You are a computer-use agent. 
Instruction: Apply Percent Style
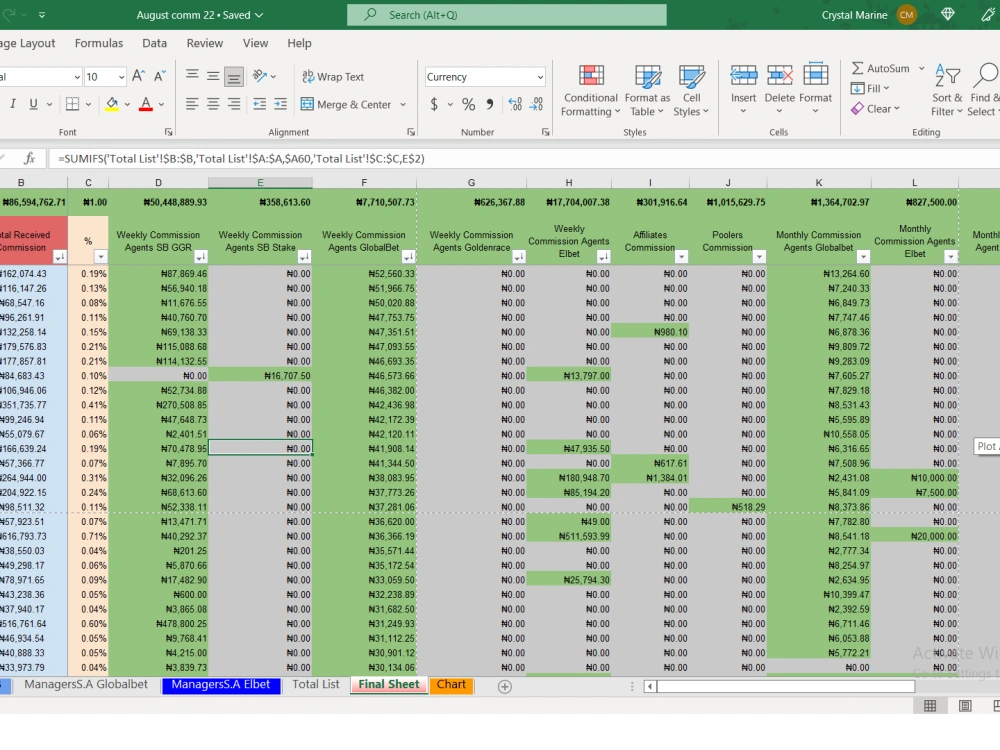pos(469,104)
